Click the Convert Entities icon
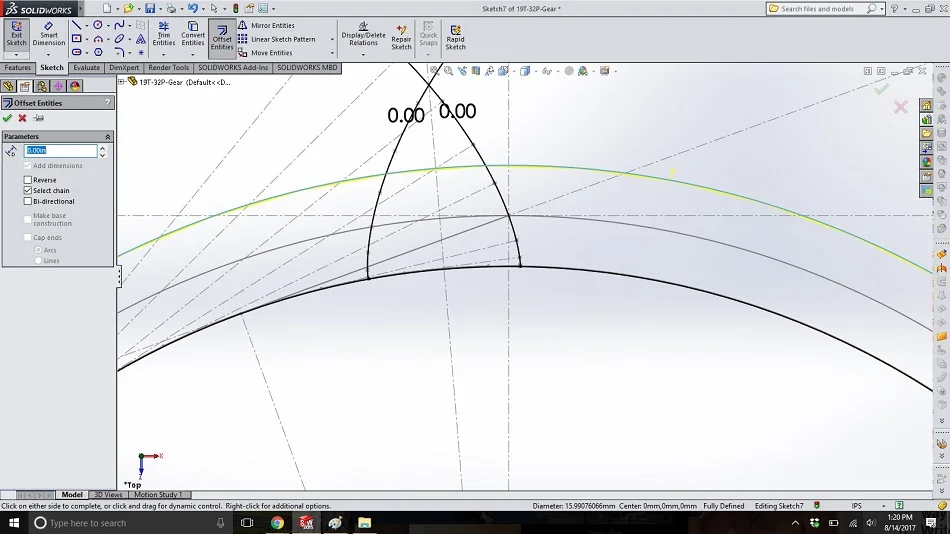Image resolution: width=950 pixels, height=534 pixels. tap(193, 34)
